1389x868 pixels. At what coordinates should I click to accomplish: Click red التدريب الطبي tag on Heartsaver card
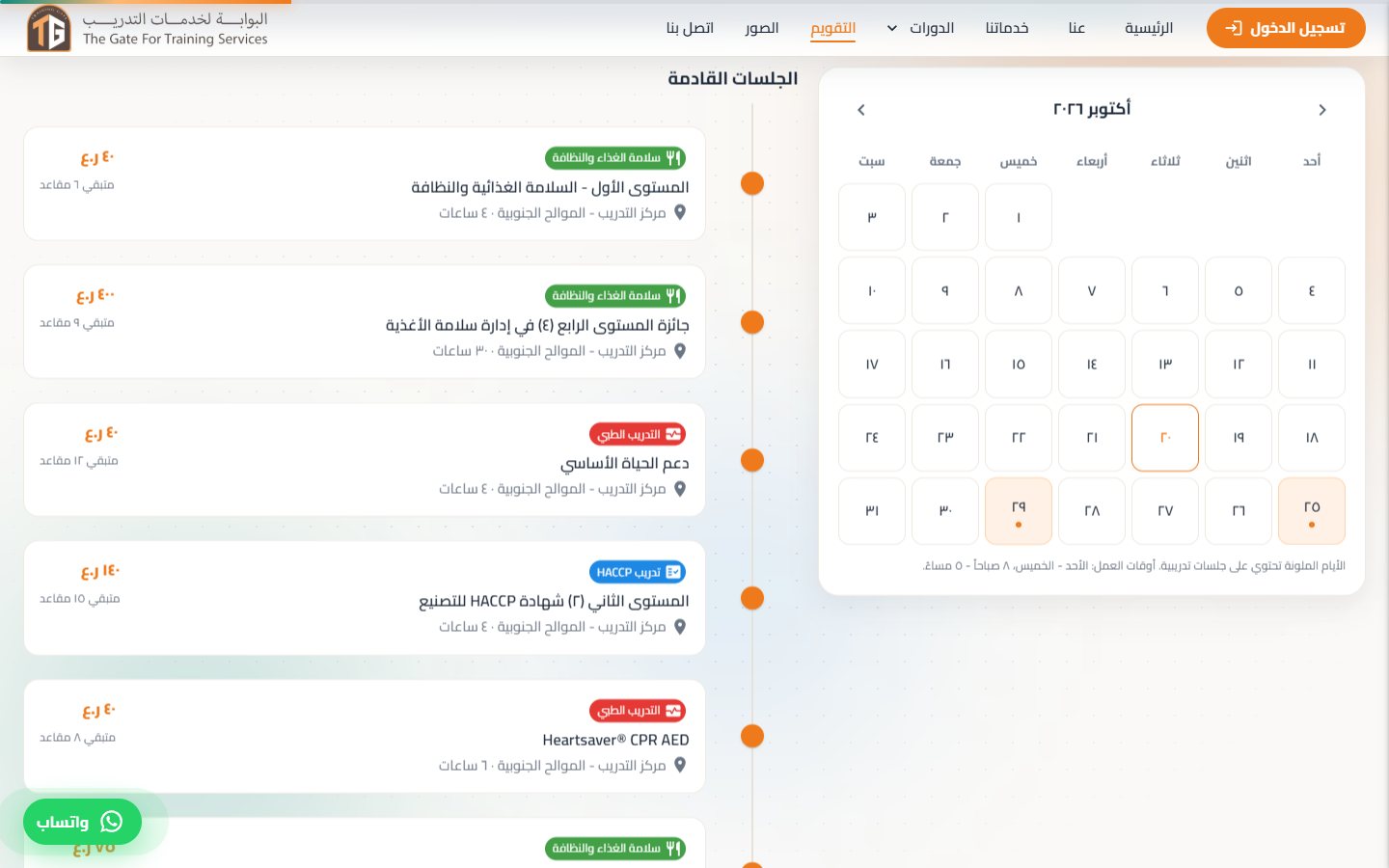tap(638, 711)
